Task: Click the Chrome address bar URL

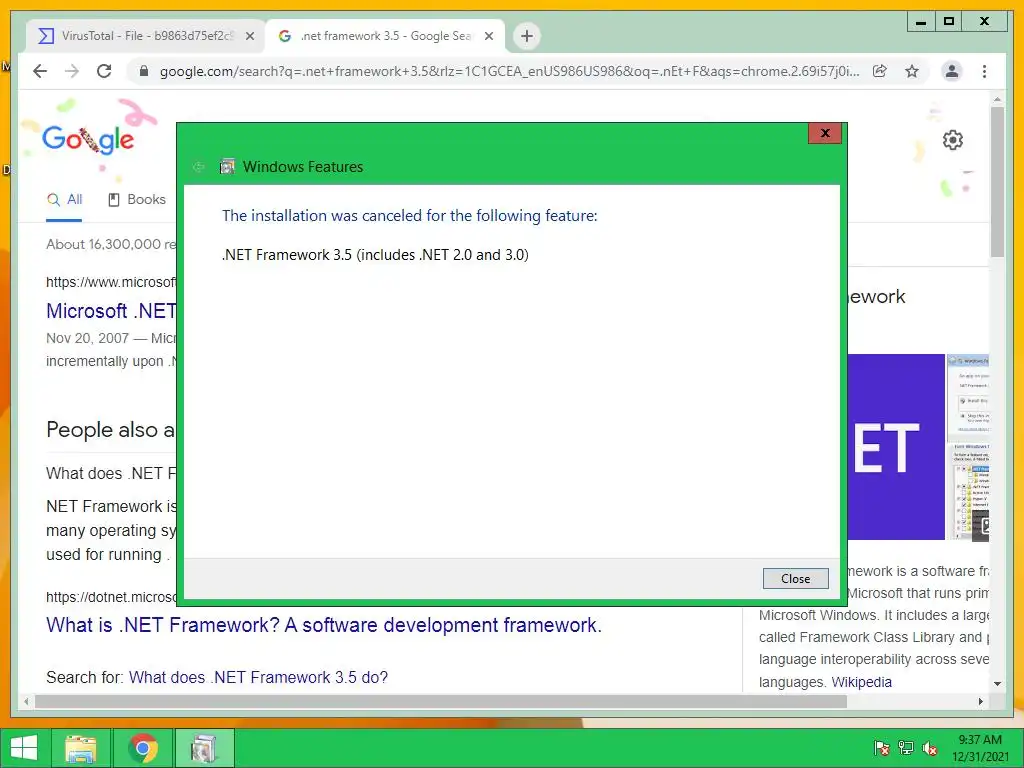Action: 509,71
